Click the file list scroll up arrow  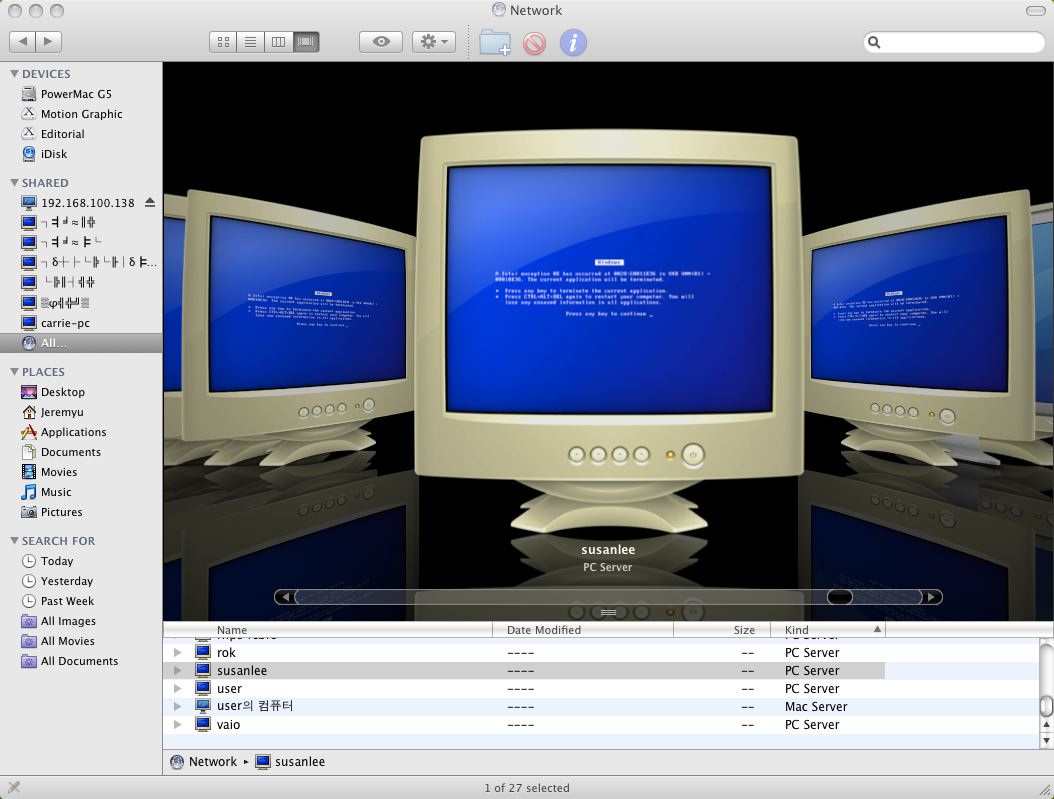[x=1046, y=725]
